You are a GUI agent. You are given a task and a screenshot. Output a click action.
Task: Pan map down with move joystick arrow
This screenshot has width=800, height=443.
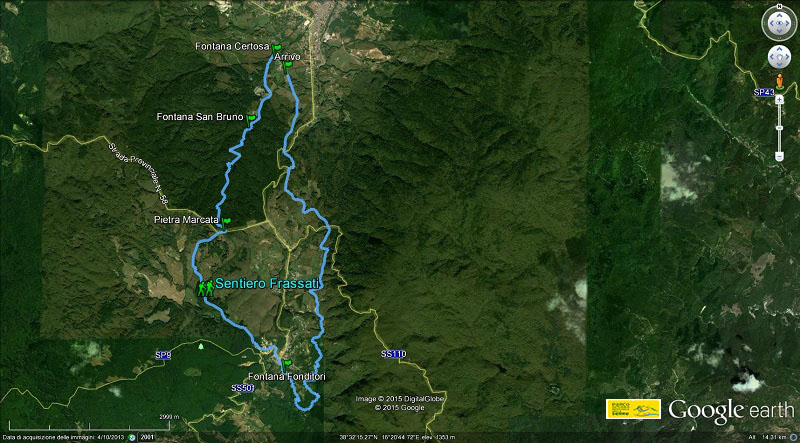coord(779,64)
